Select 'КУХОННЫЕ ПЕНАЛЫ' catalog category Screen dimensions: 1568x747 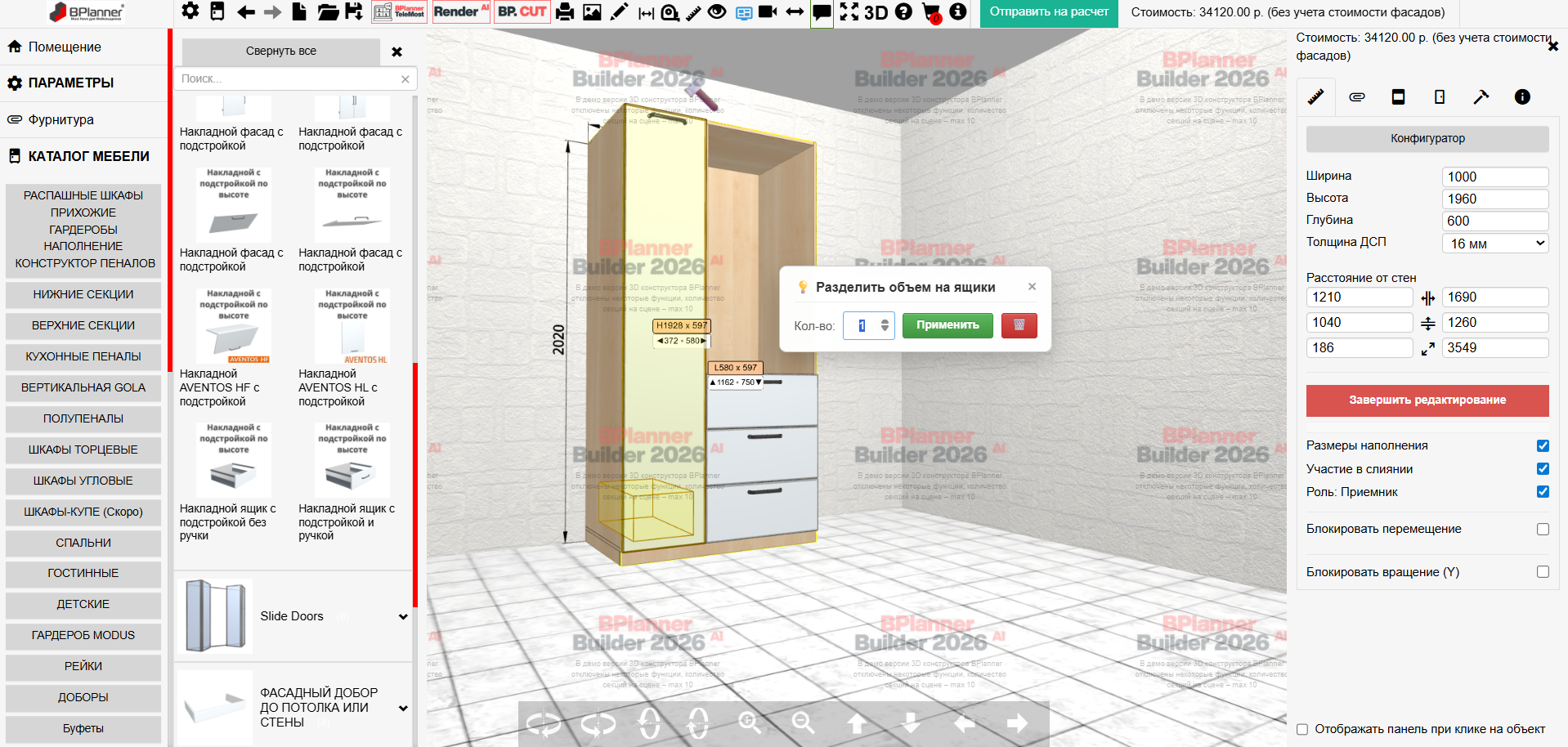click(x=83, y=356)
